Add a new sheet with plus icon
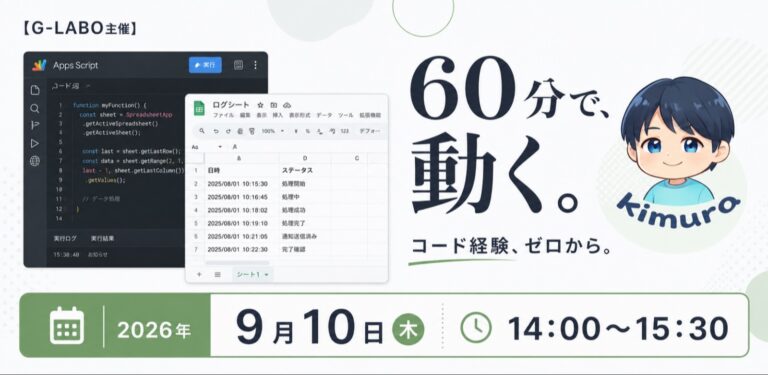This screenshot has height=375, width=768. click(199, 275)
